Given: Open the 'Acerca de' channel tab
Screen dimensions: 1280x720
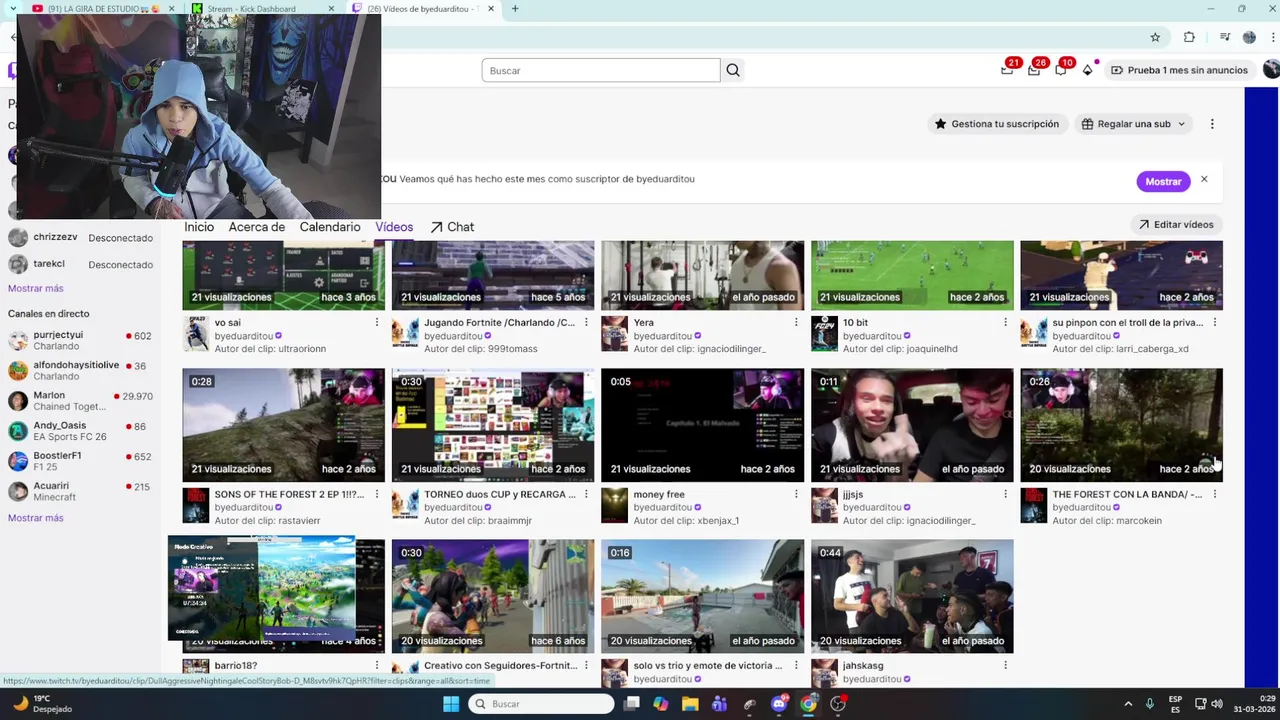Looking at the screenshot, I should click(257, 227).
